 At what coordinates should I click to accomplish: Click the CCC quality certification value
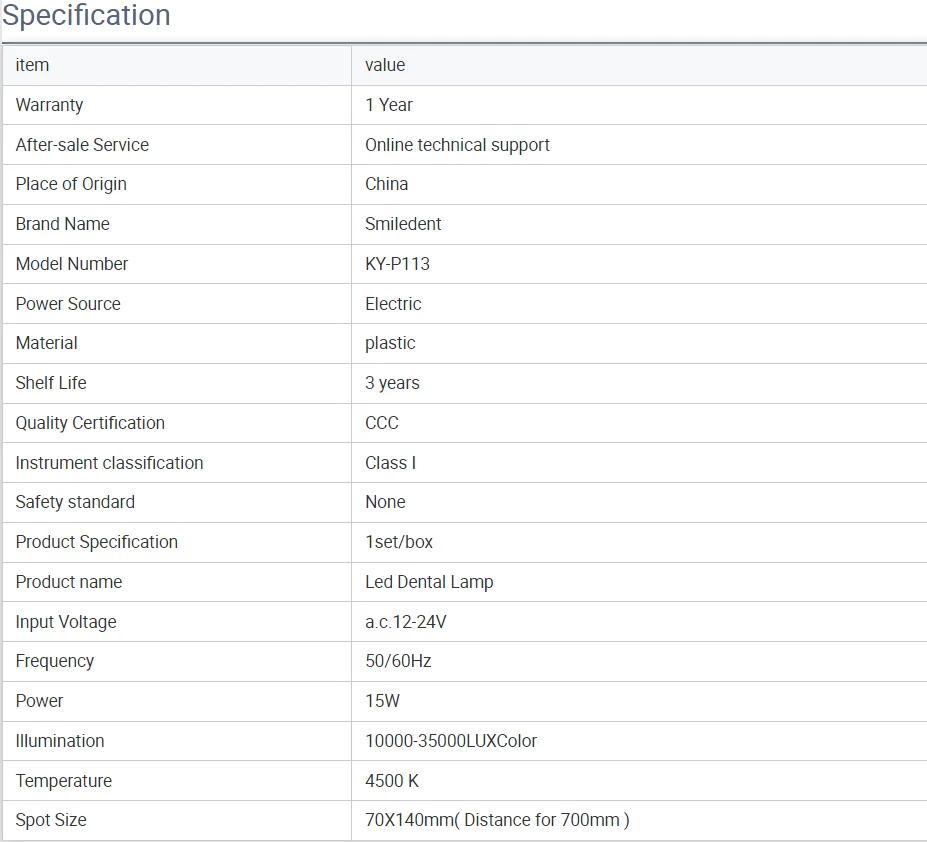pos(382,423)
